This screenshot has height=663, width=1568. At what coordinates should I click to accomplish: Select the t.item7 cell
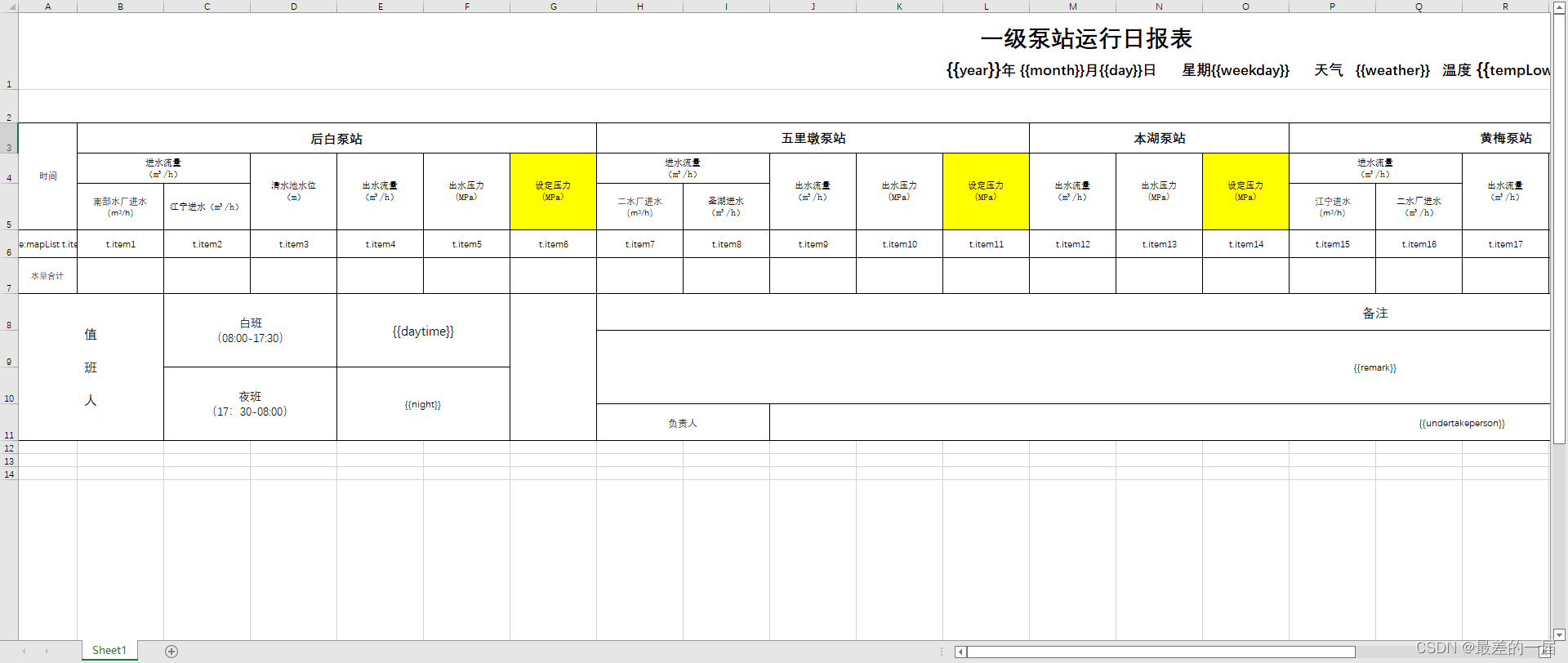point(640,244)
